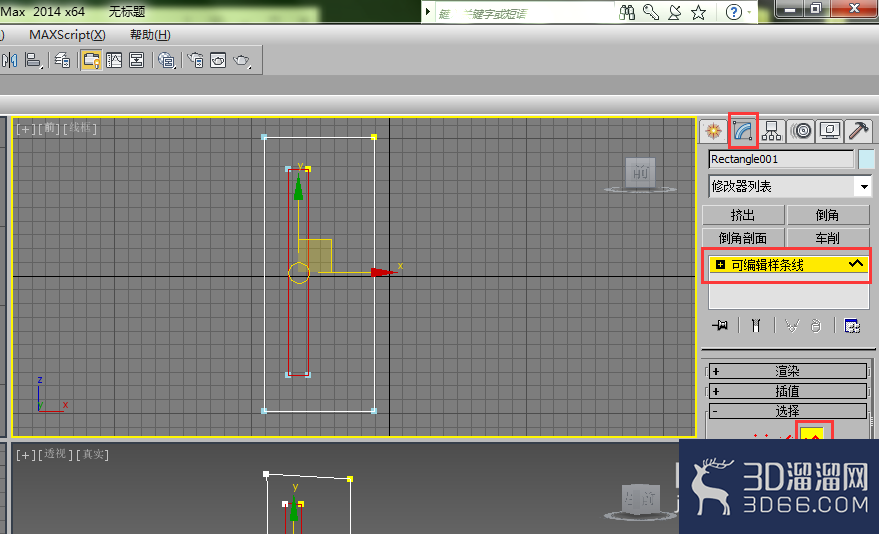Open the Curve Editor icon
Image resolution: width=879 pixels, height=534 pixels.
coord(114,60)
